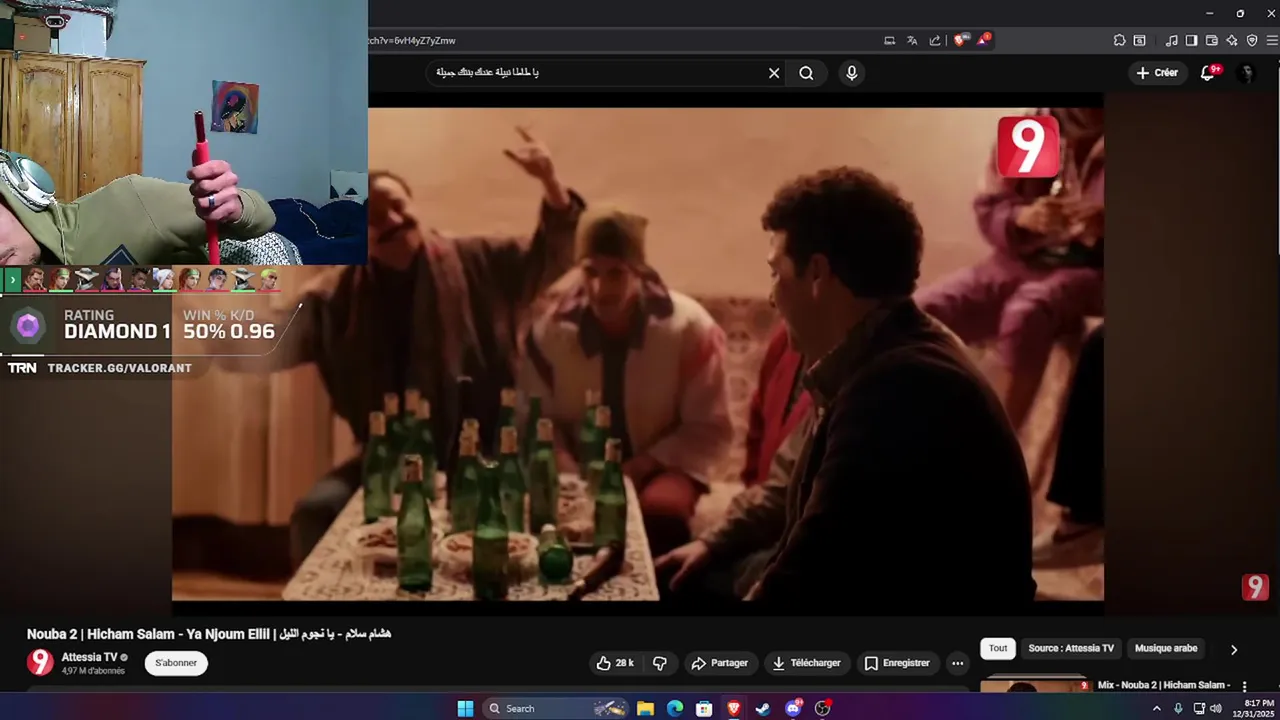Viewport: 1280px width, 720px height.
Task: Open Brave Rewards triangle icon
Action: pyautogui.click(x=984, y=41)
